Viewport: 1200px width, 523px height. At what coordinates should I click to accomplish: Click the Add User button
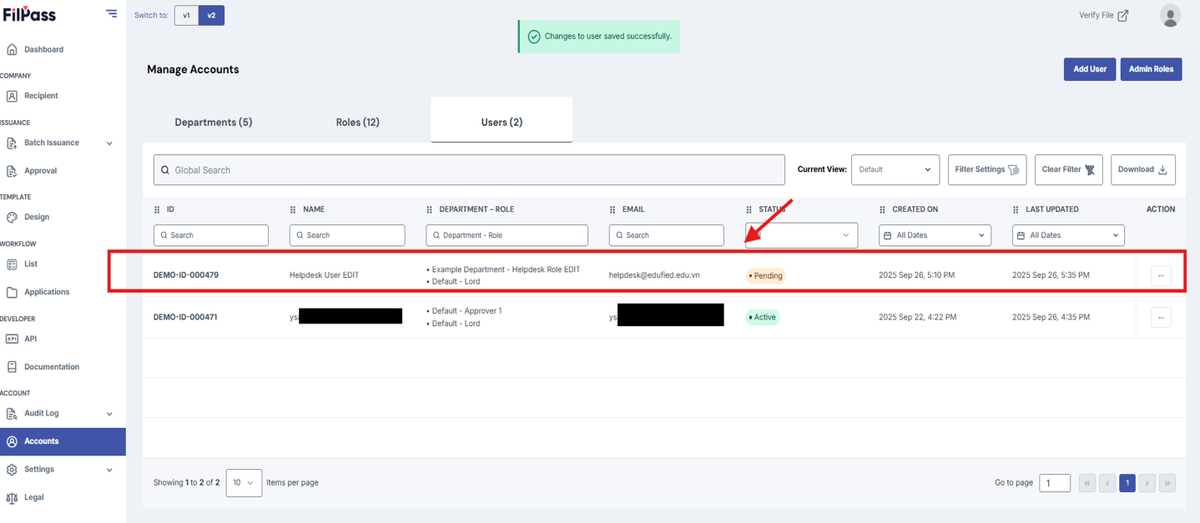pos(1089,69)
